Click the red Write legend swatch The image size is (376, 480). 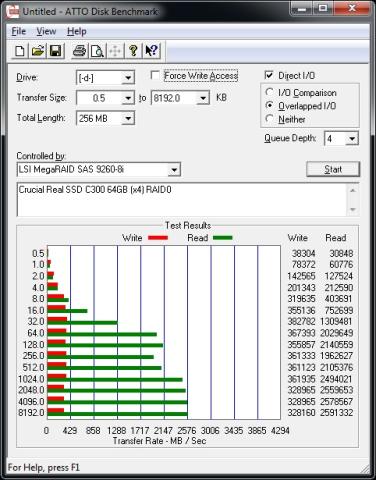click(158, 238)
